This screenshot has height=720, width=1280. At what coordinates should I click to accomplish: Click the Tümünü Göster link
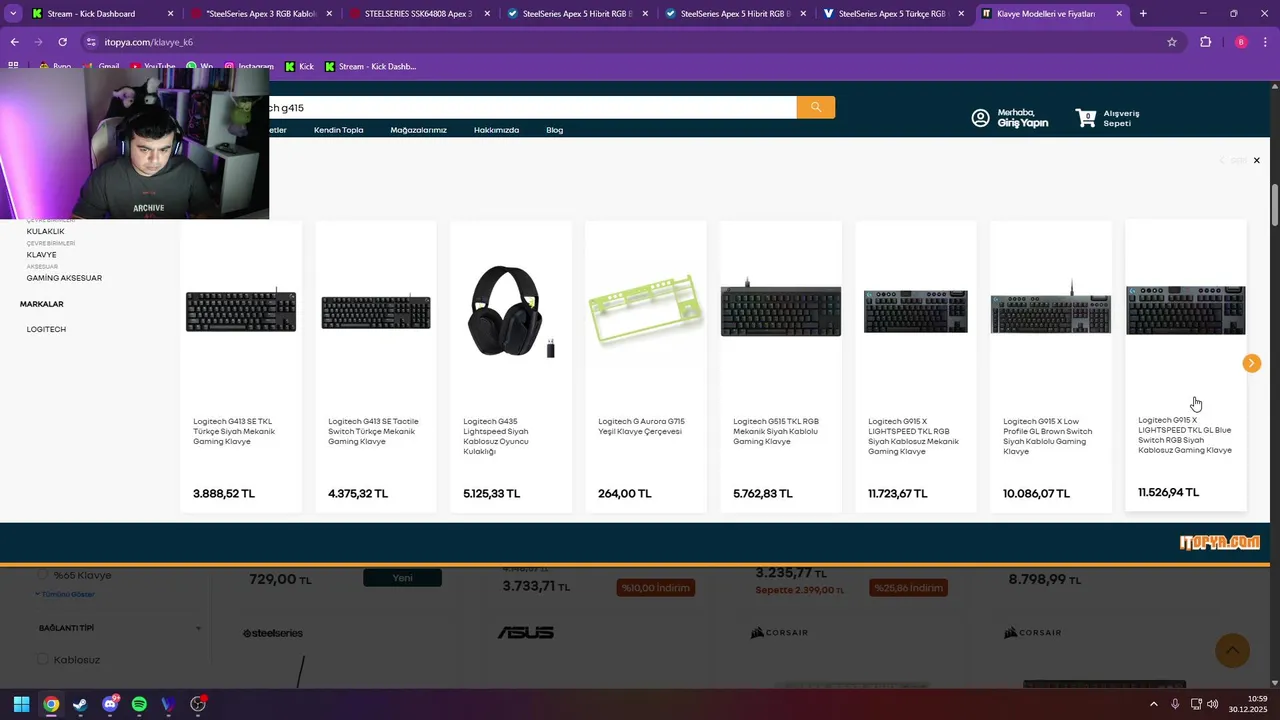coord(66,594)
